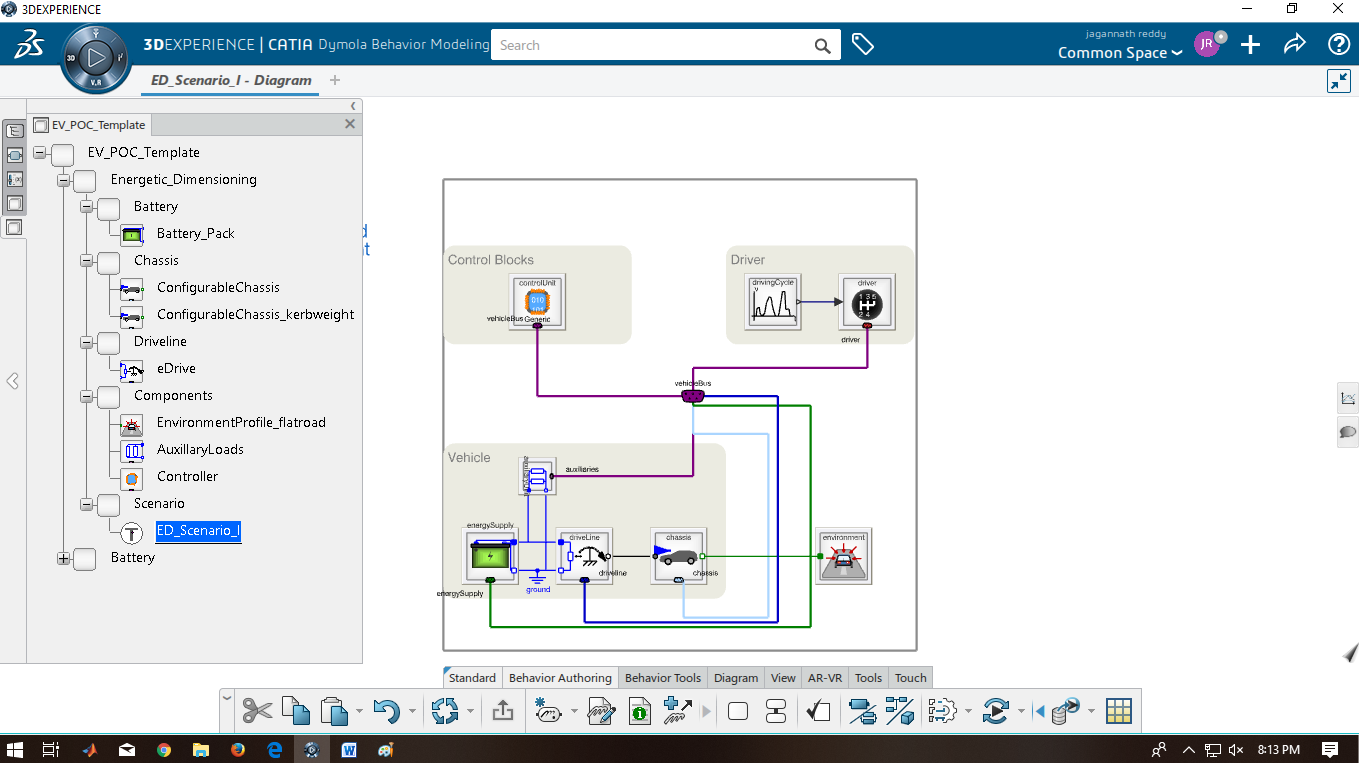Collapse the EV_POC_Template root node
Image resolution: width=1359 pixels, height=763 pixels.
pyautogui.click(x=40, y=153)
